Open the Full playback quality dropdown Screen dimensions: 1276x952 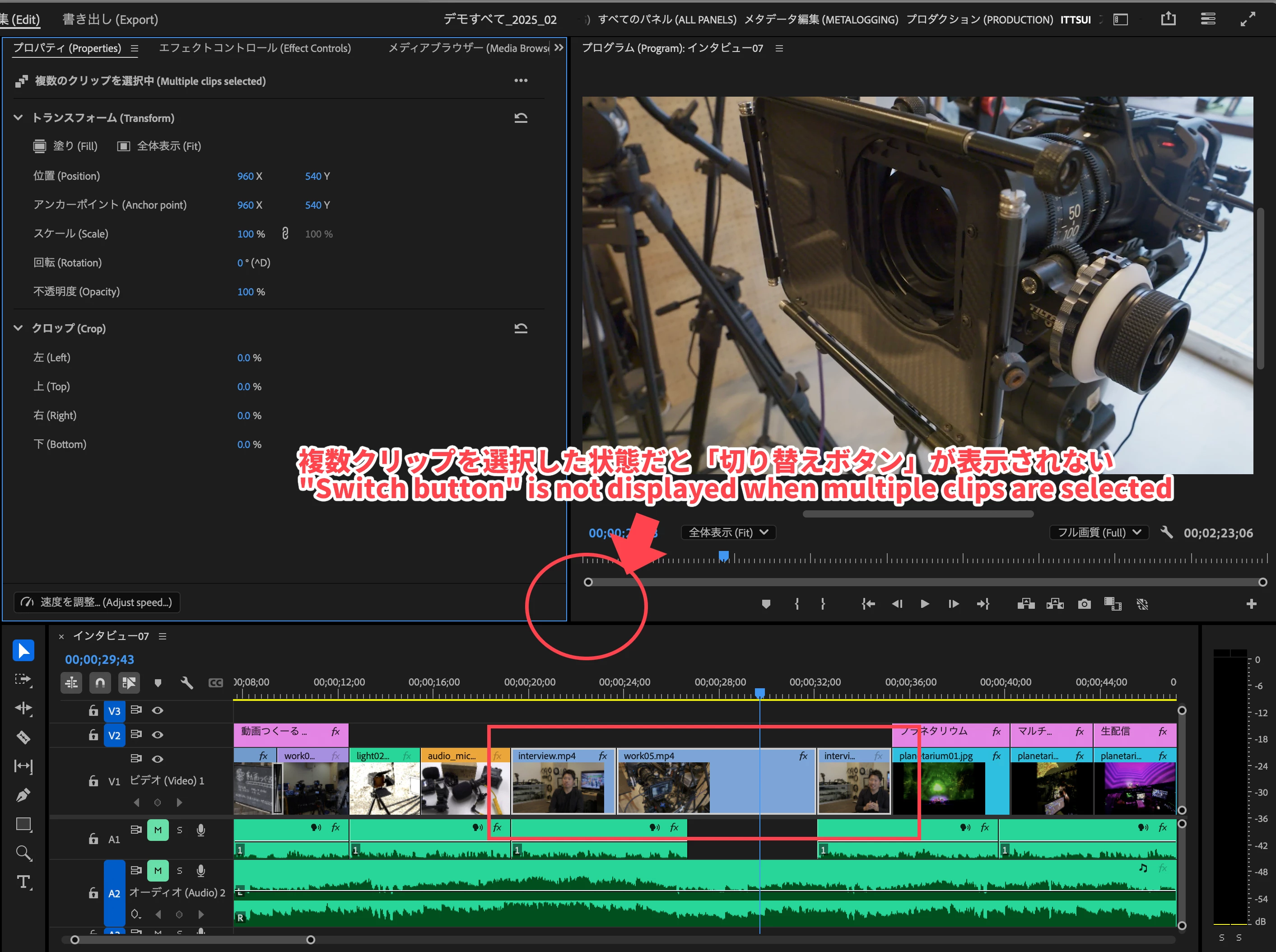1099,532
